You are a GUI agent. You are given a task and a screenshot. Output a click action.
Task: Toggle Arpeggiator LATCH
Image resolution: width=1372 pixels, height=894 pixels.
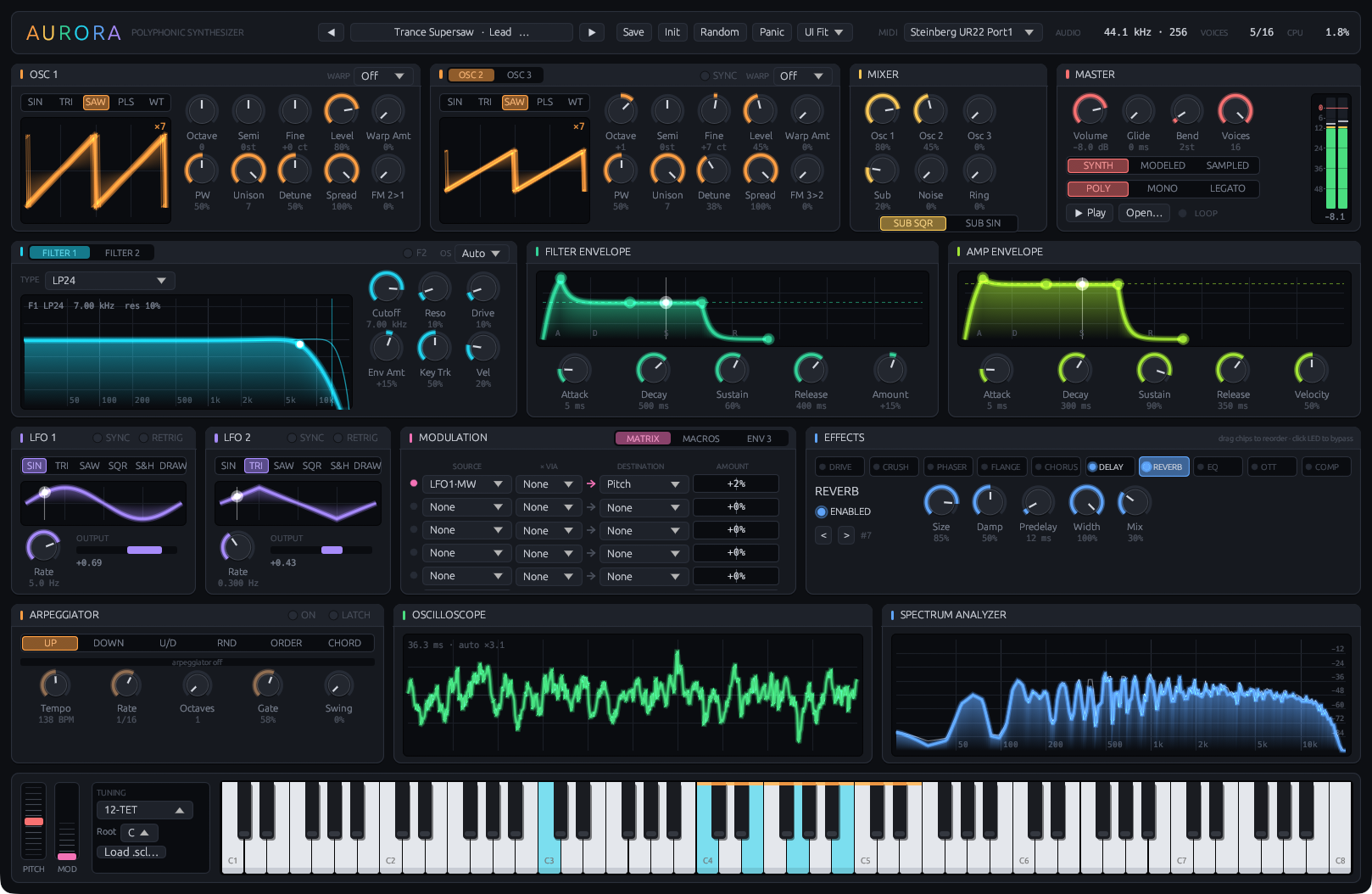click(x=350, y=615)
